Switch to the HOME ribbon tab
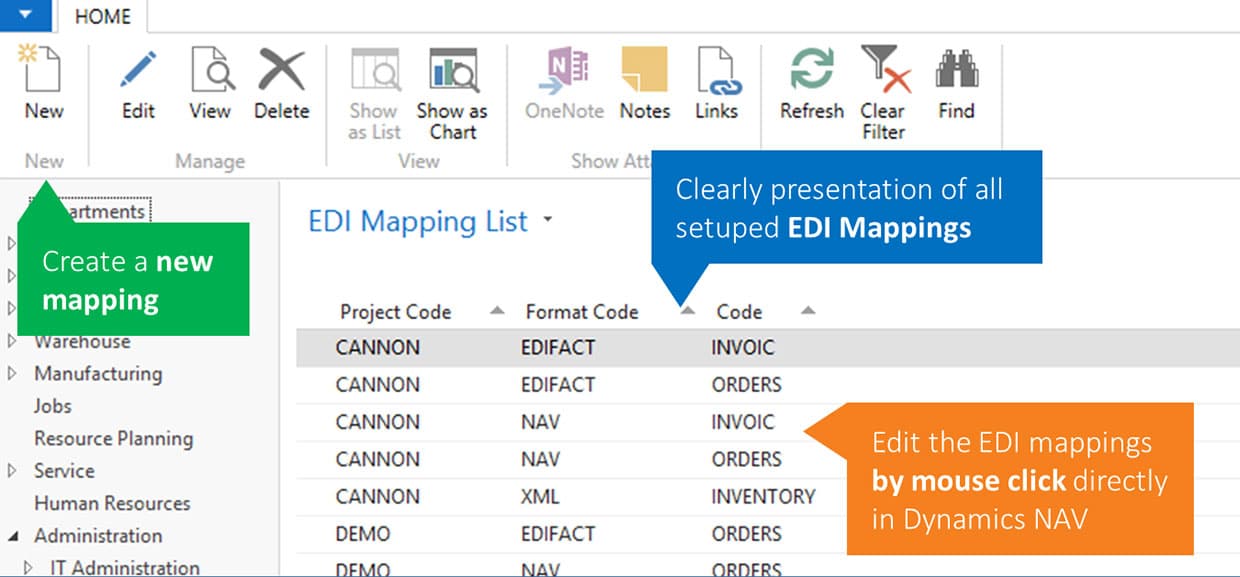1240x577 pixels. (104, 15)
